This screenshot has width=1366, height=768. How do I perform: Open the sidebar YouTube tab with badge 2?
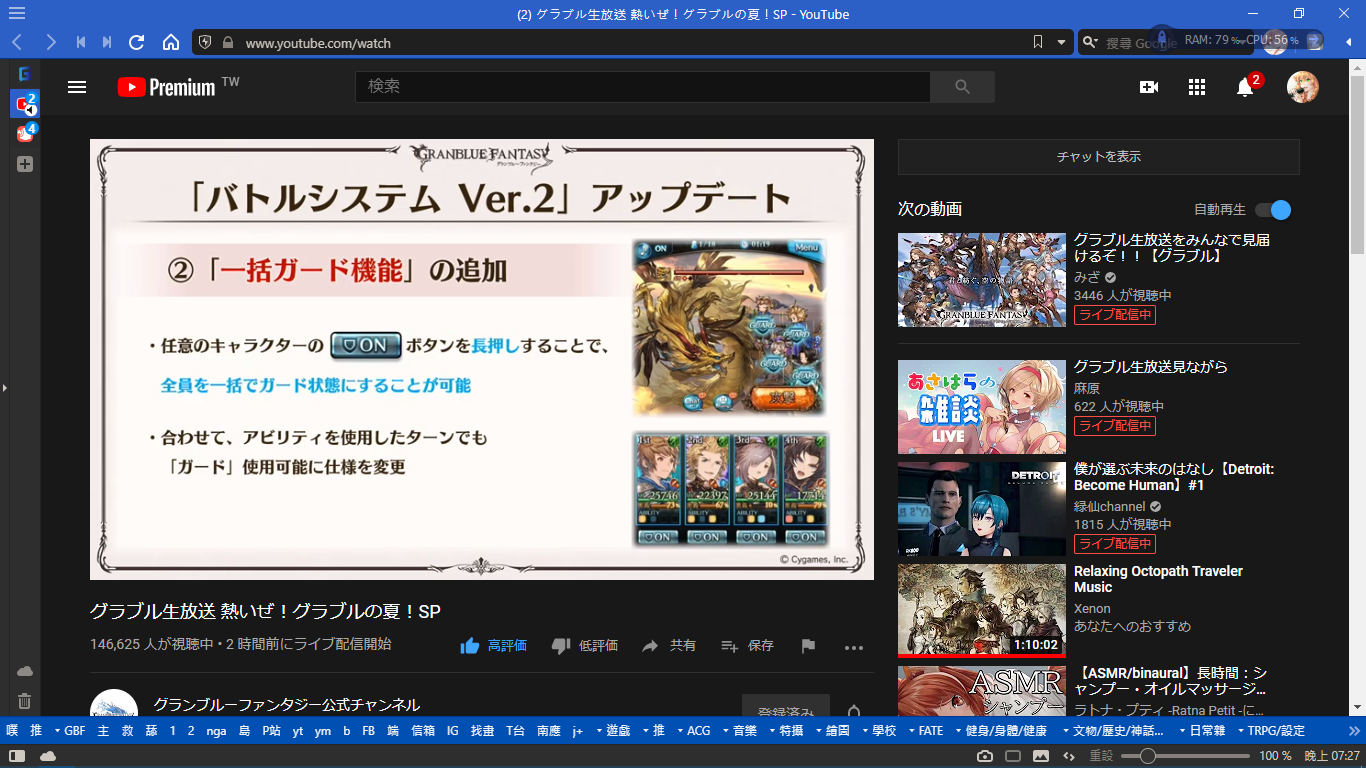click(25, 103)
